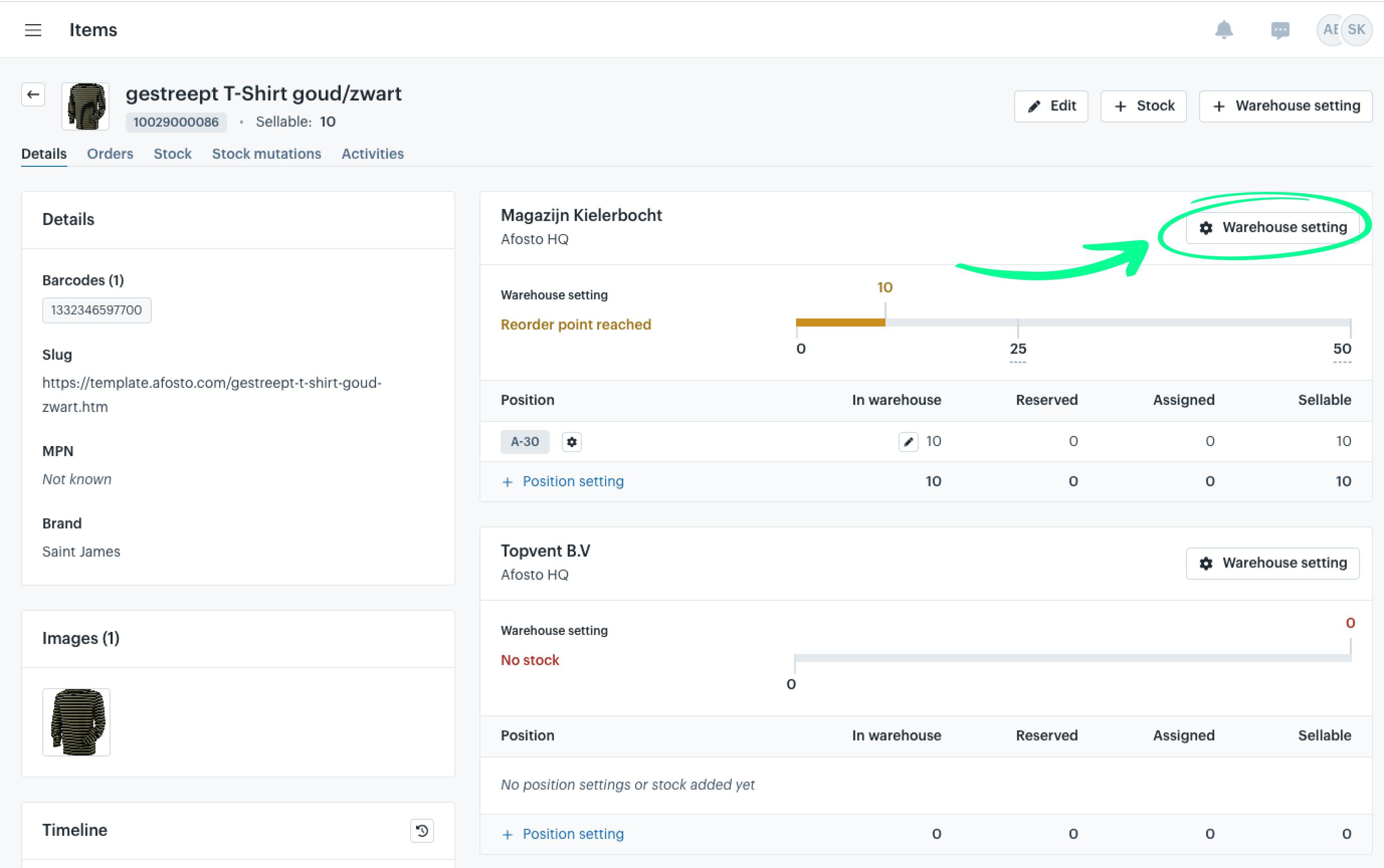Add Position setting under Topvent B.V
This screenshot has width=1384, height=868.
point(562,833)
